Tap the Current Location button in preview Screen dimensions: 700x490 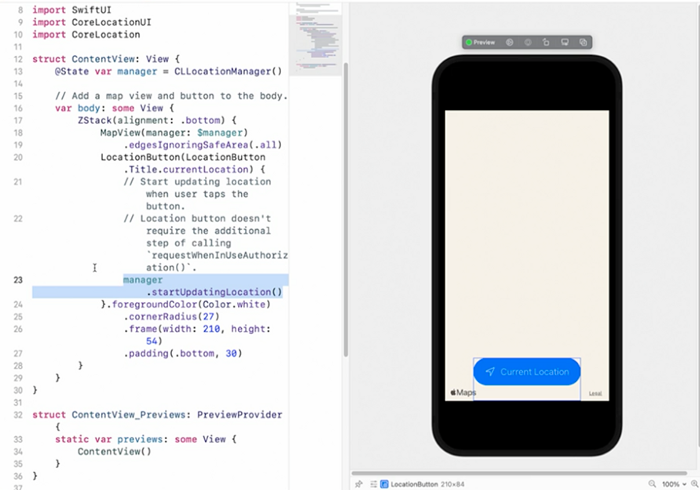[x=527, y=372]
